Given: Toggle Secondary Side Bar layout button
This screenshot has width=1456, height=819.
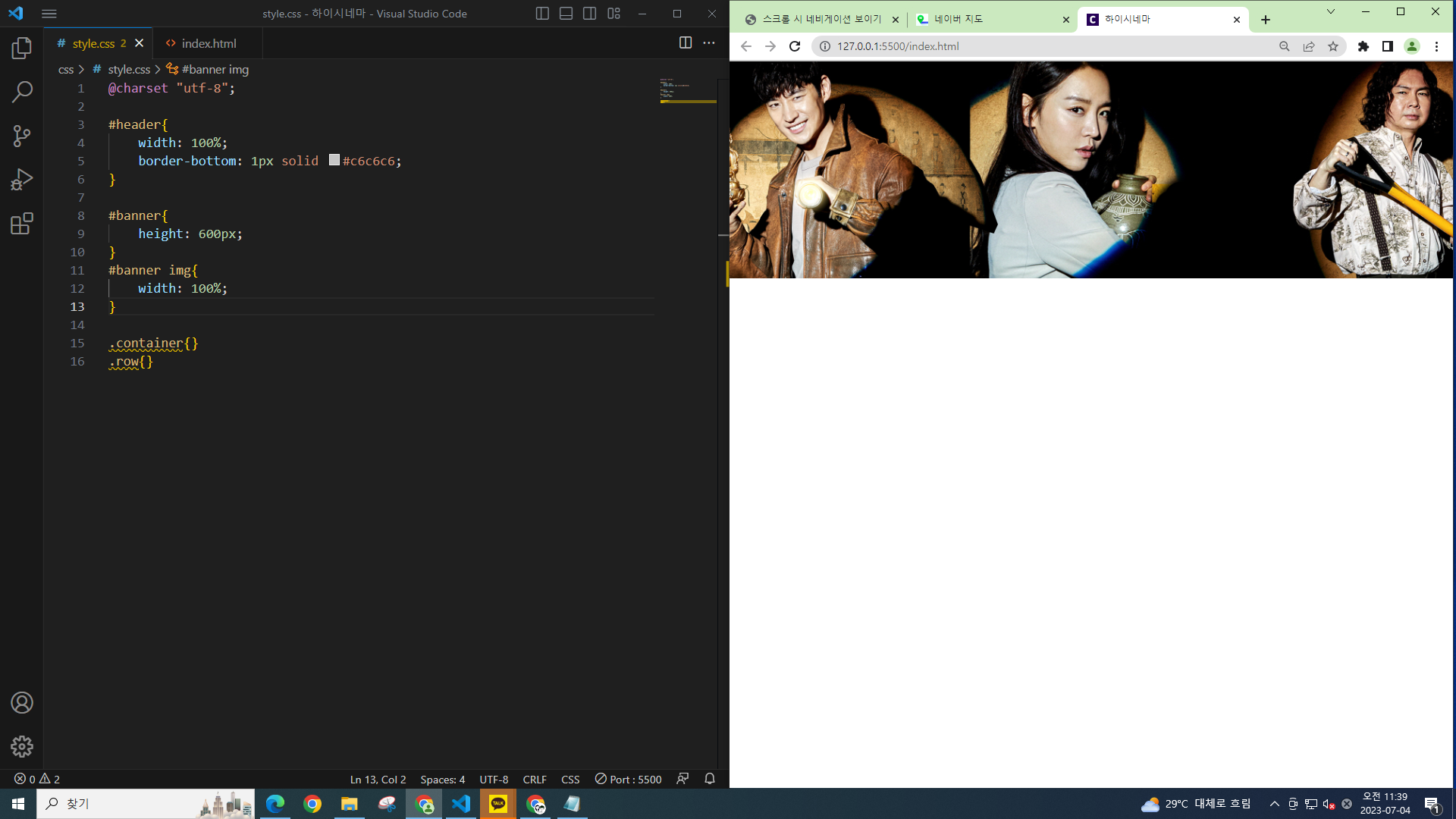Looking at the screenshot, I should 590,14.
